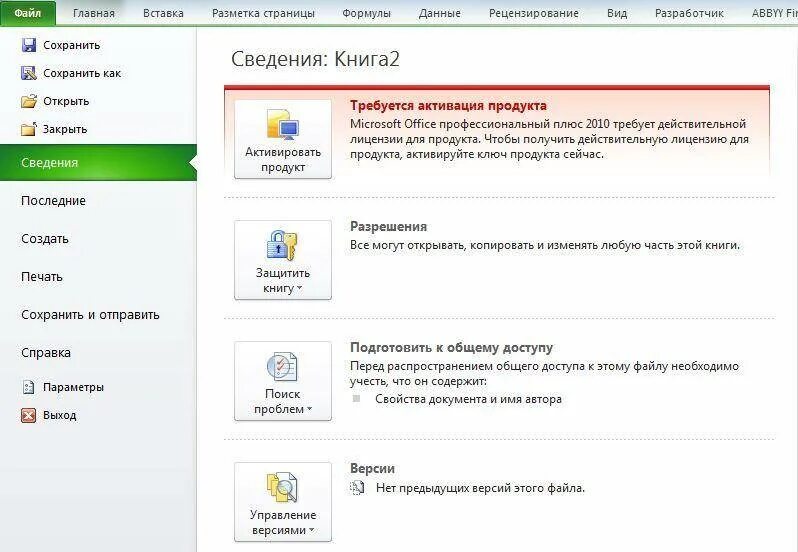The image size is (798, 552).
Task: Click the permissions description about editing the workbook
Action: click(x=545, y=245)
